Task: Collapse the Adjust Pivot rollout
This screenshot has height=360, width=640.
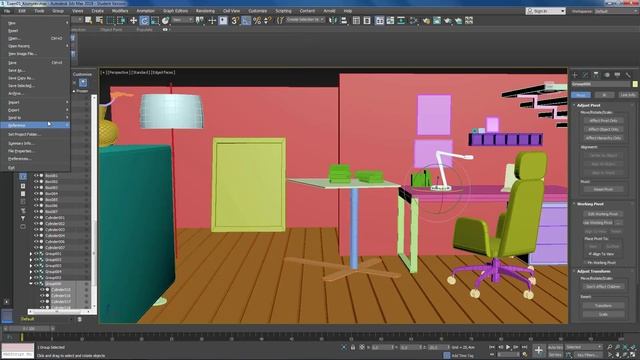Action: pos(588,105)
